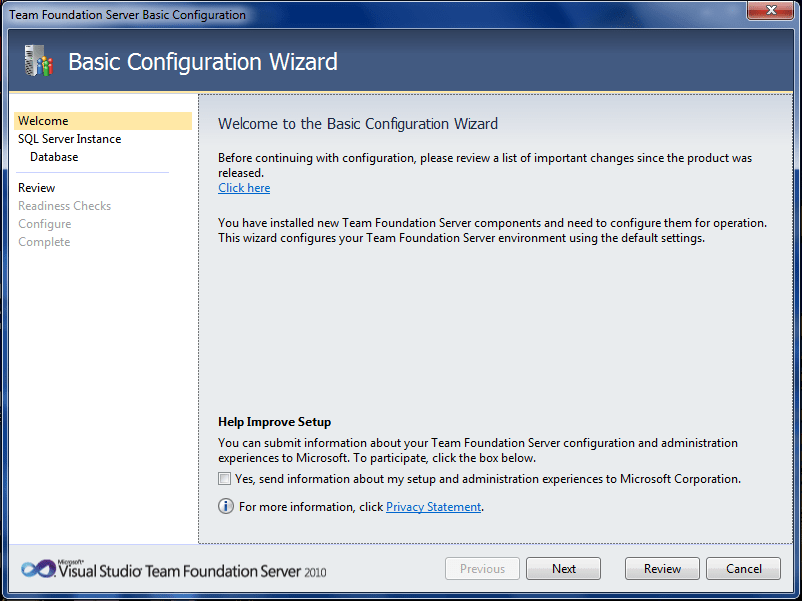802x601 pixels.
Task: Open the Click here link
Action: point(244,188)
